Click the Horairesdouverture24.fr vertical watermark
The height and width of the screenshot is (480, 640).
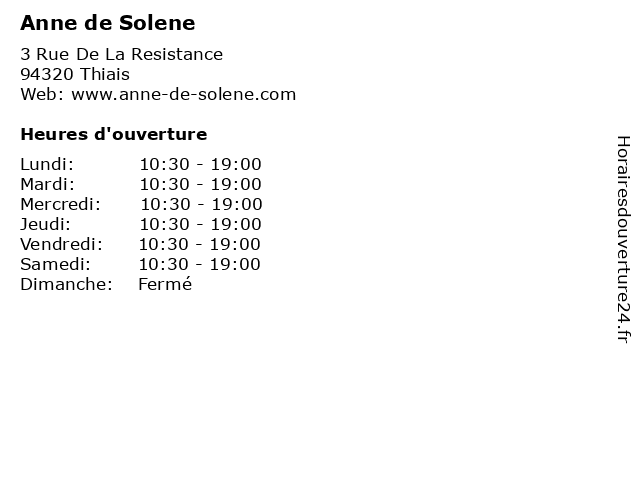[623, 239]
